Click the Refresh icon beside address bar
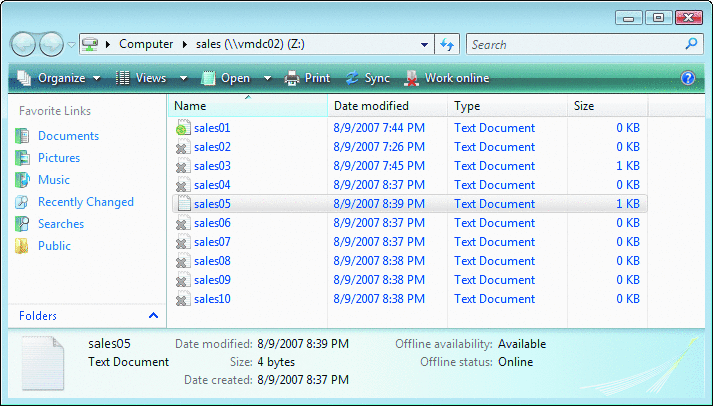713x406 pixels. coord(447,44)
